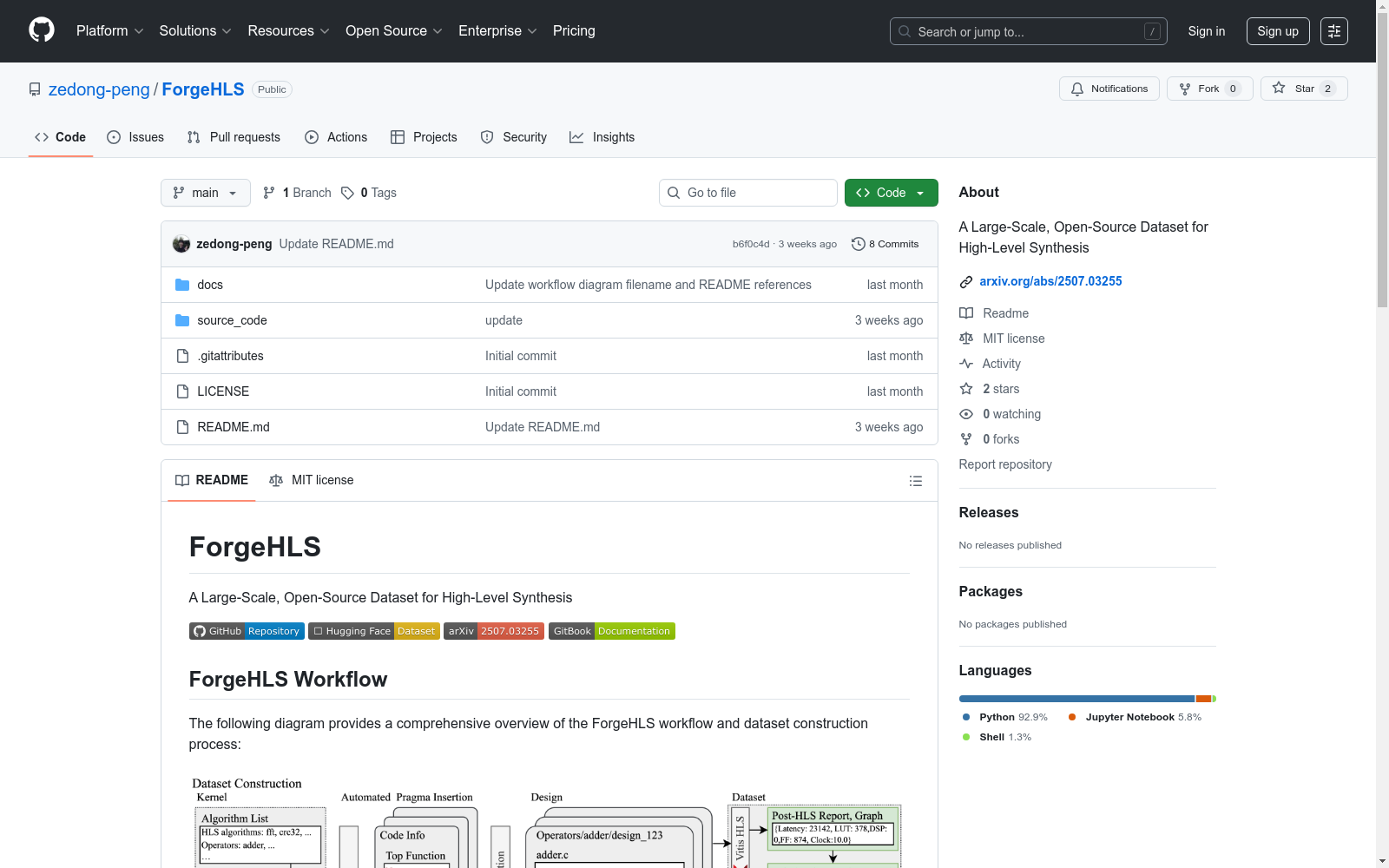Switch to the Issues tab
The image size is (1389, 868).
pyautogui.click(x=135, y=137)
